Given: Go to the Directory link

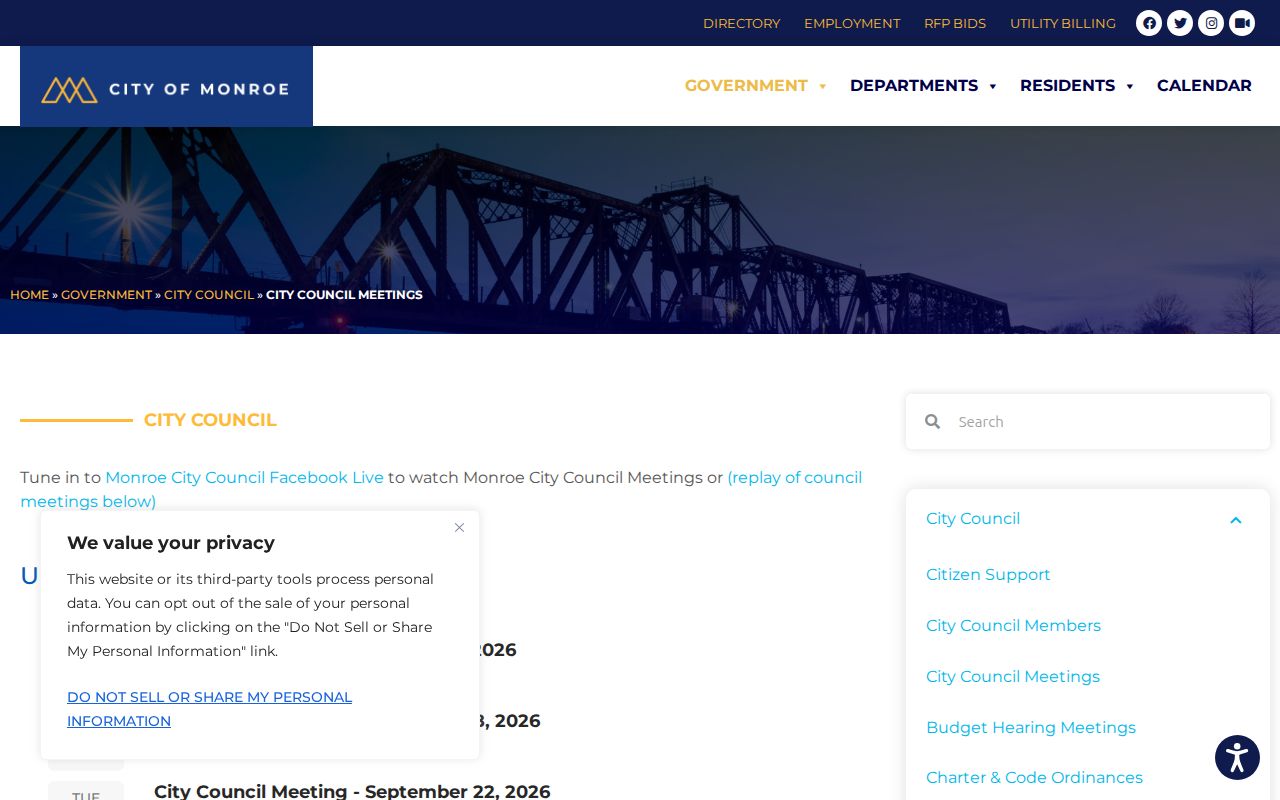Looking at the screenshot, I should 742,23.
